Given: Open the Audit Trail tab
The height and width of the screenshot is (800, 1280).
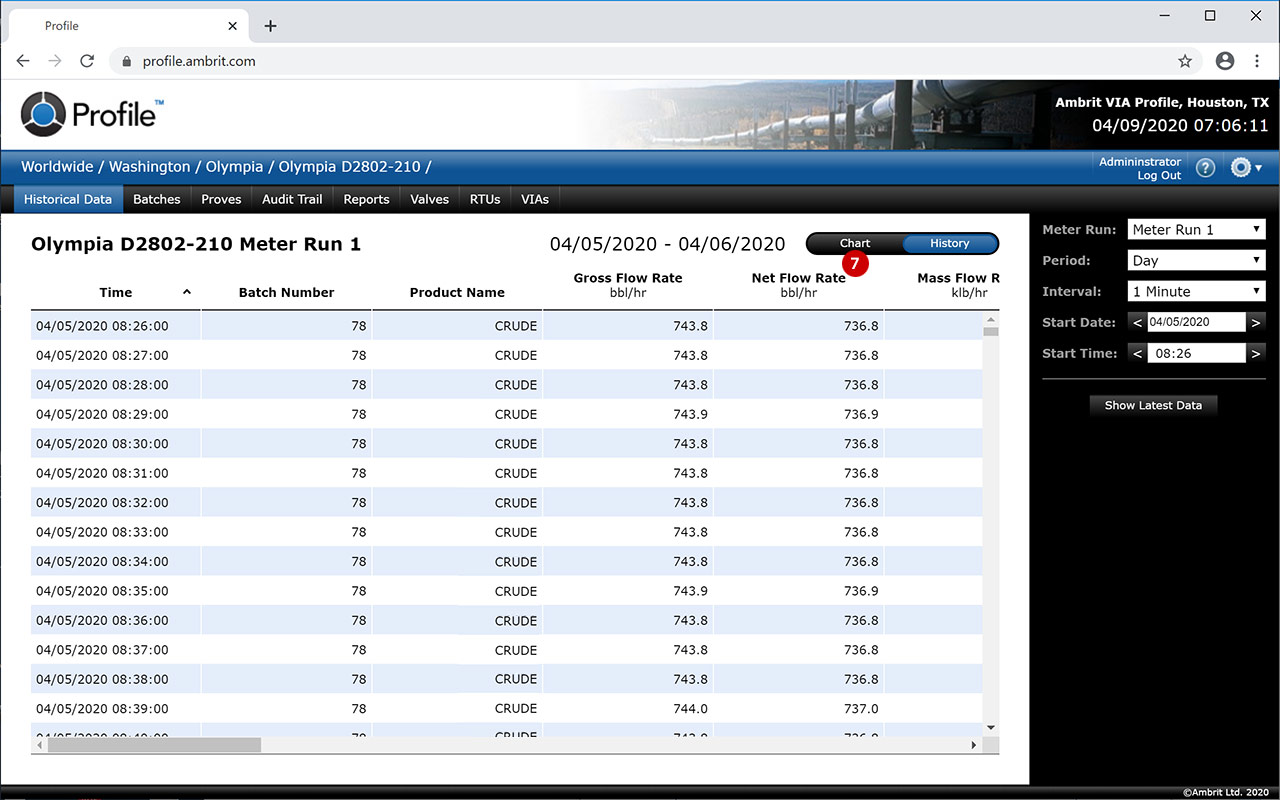Looking at the screenshot, I should pyautogui.click(x=292, y=199).
